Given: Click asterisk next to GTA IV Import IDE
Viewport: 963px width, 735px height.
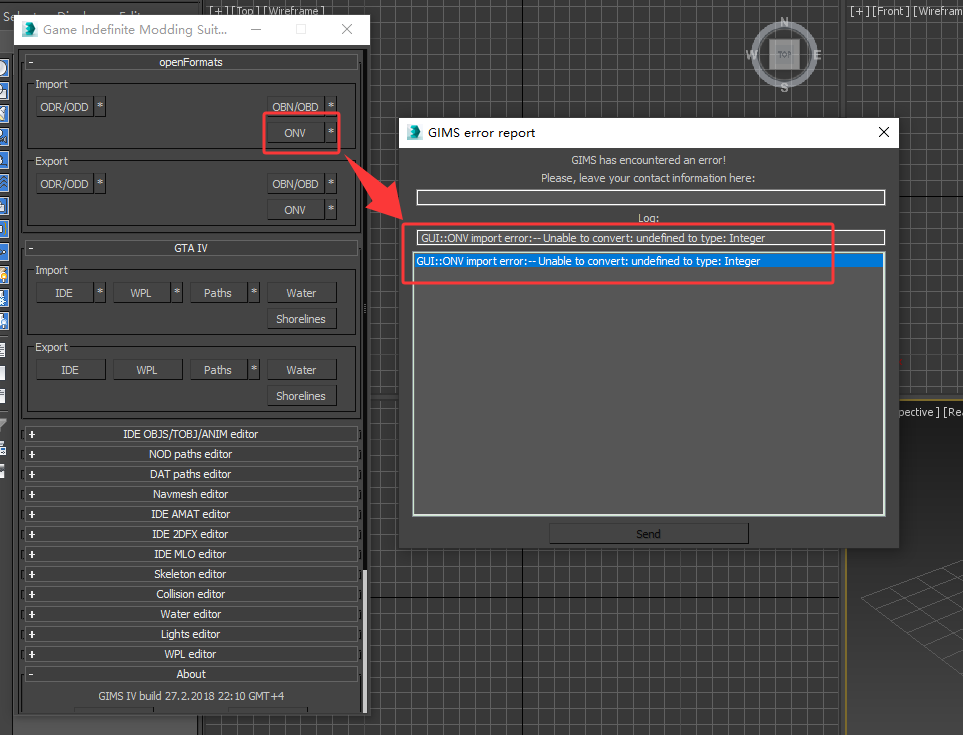Looking at the screenshot, I should point(100,293).
